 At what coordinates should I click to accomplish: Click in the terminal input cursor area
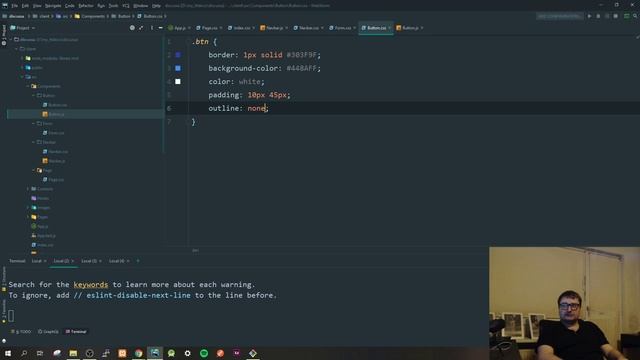pyautogui.click(x=11, y=316)
